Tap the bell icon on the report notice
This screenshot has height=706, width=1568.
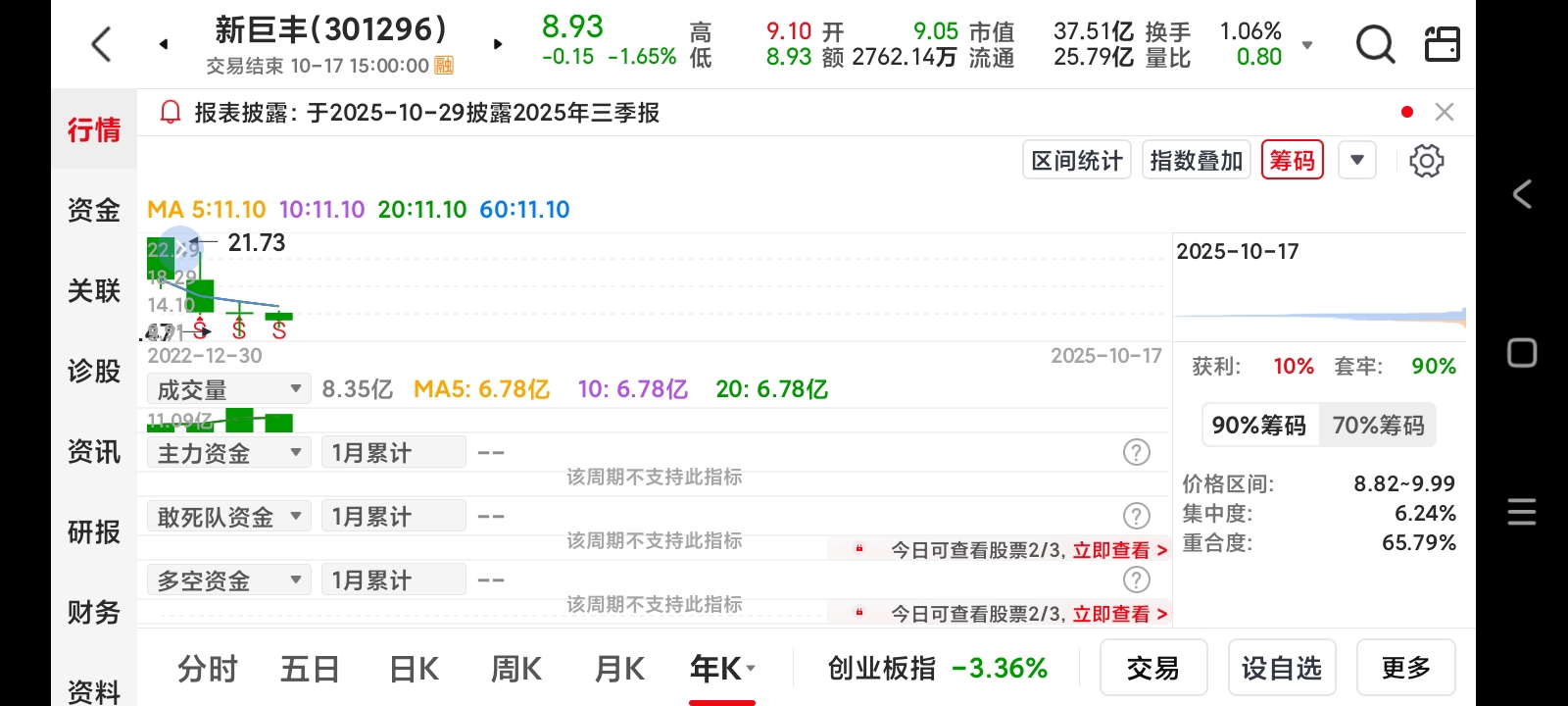point(171,112)
